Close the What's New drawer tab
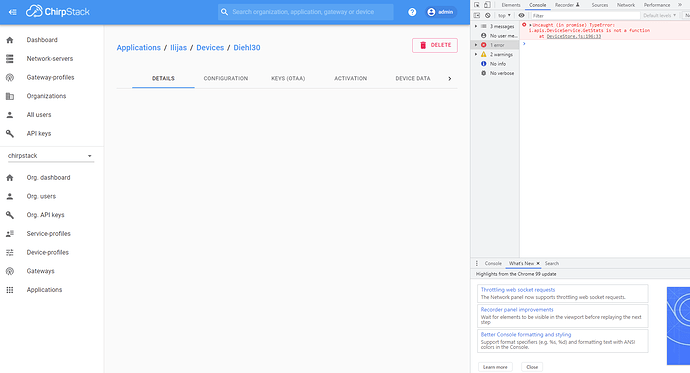Screen dimensions: 690x373 pyautogui.click(x=538, y=263)
